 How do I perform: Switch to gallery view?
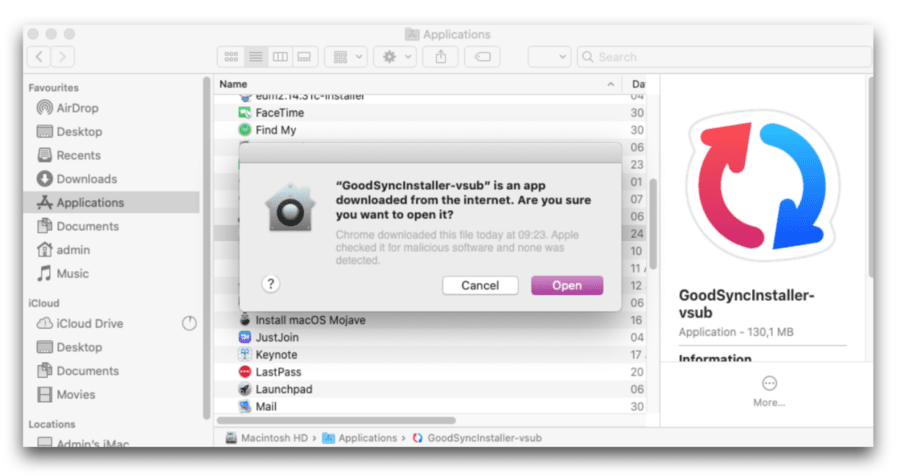tap(304, 57)
